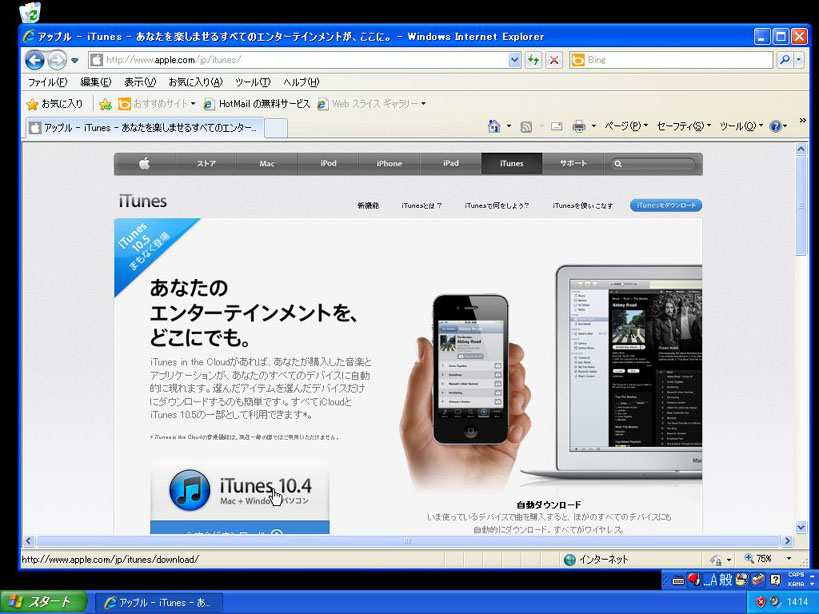Image resolution: width=819 pixels, height=614 pixels.
Task: Stop loading with the red X icon
Action: click(554, 60)
